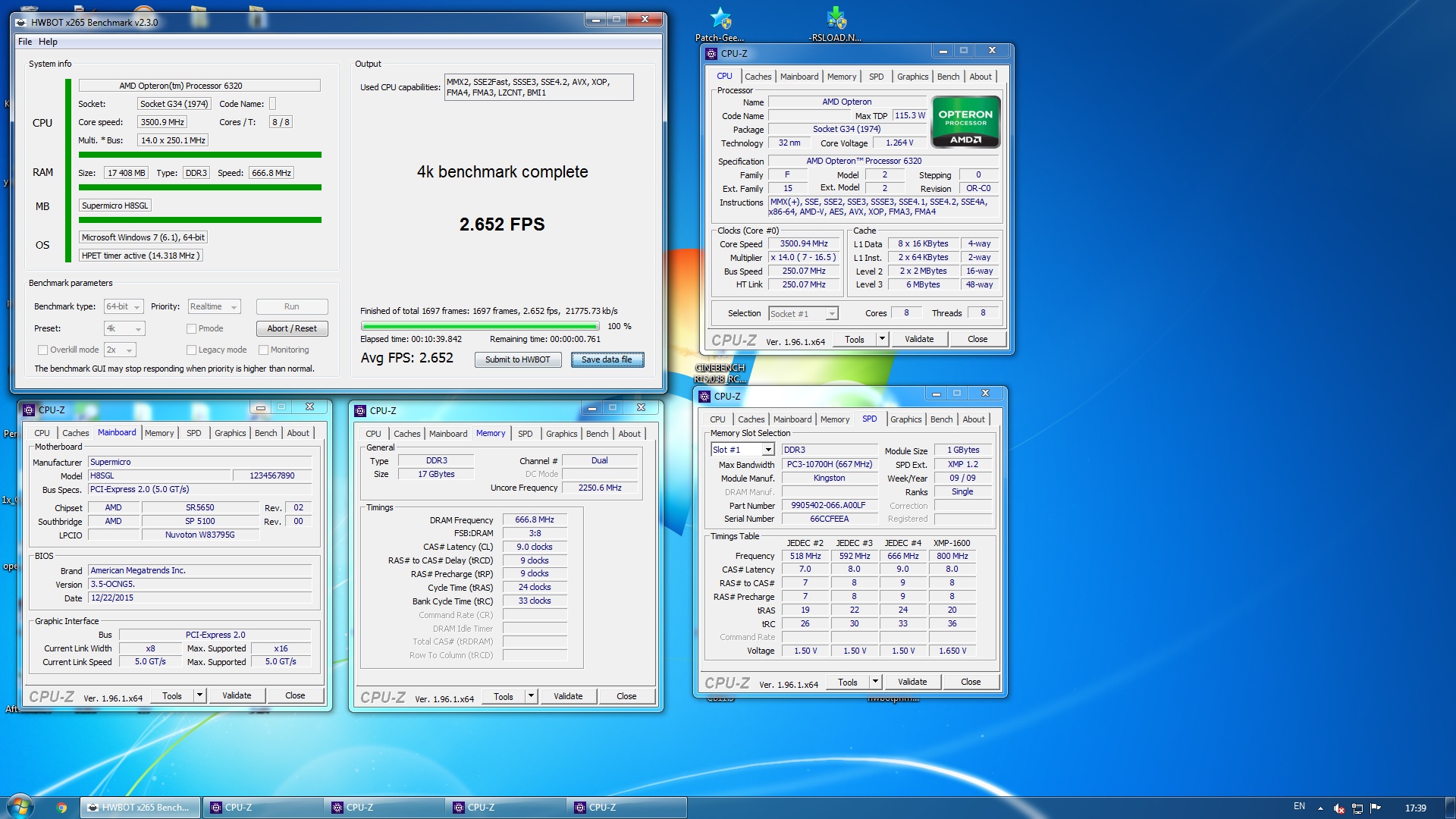1456x819 pixels.
Task: Open the RSLOAD.N desktop shortcut icon
Action: tap(836, 19)
